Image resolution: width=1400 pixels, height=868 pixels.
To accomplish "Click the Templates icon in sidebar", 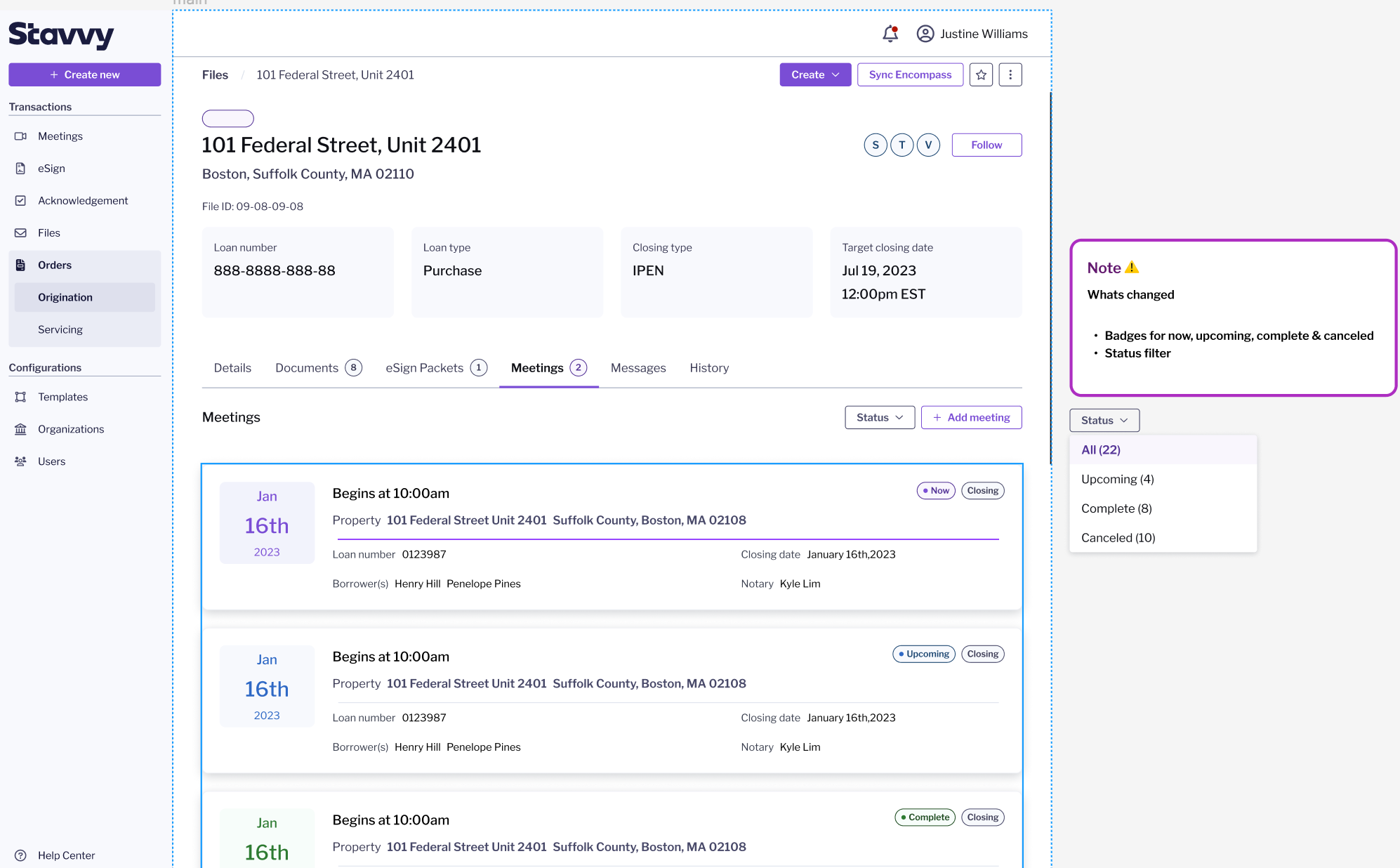I will [20, 397].
